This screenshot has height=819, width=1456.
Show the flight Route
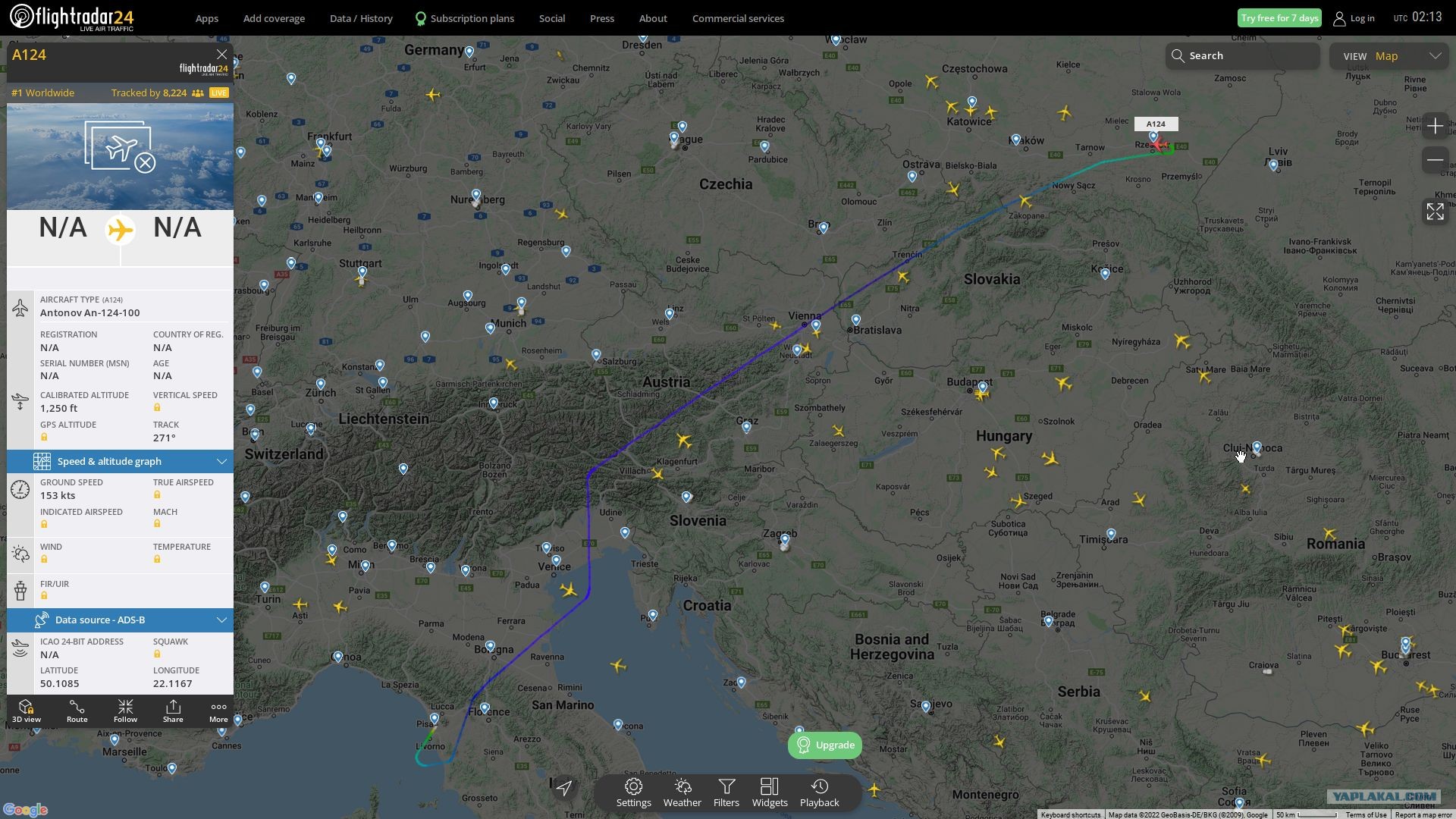pos(77,711)
